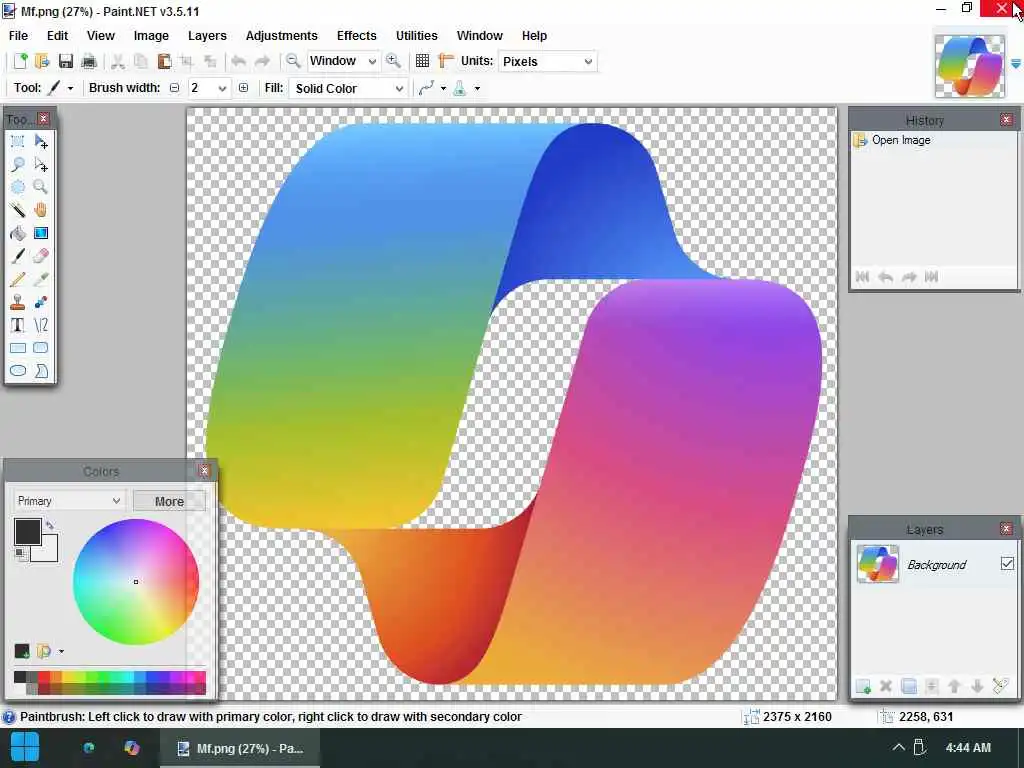
Task: Open the Utilities menu
Action: (x=417, y=36)
